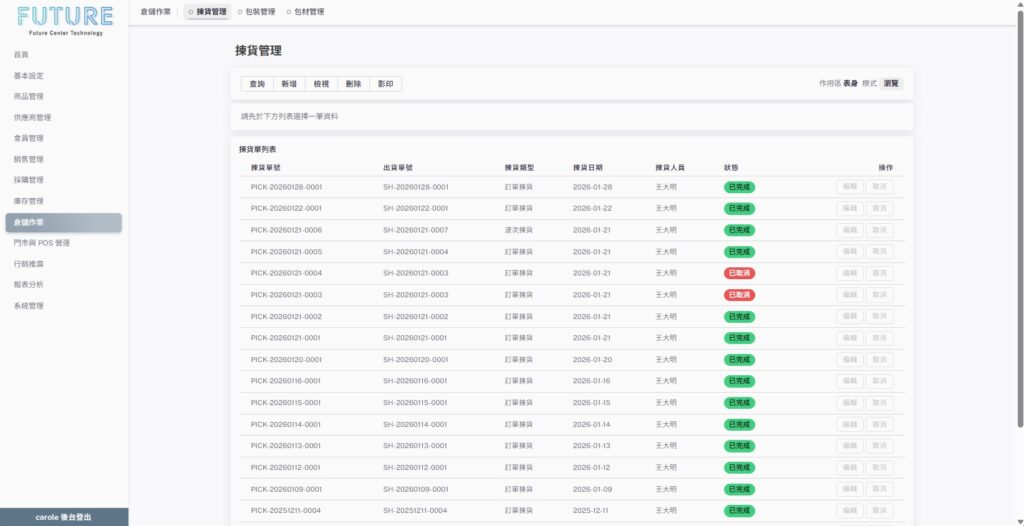Click the 出貨單號 column header
Viewport: 1024px width, 526px height.
[x=398, y=168]
